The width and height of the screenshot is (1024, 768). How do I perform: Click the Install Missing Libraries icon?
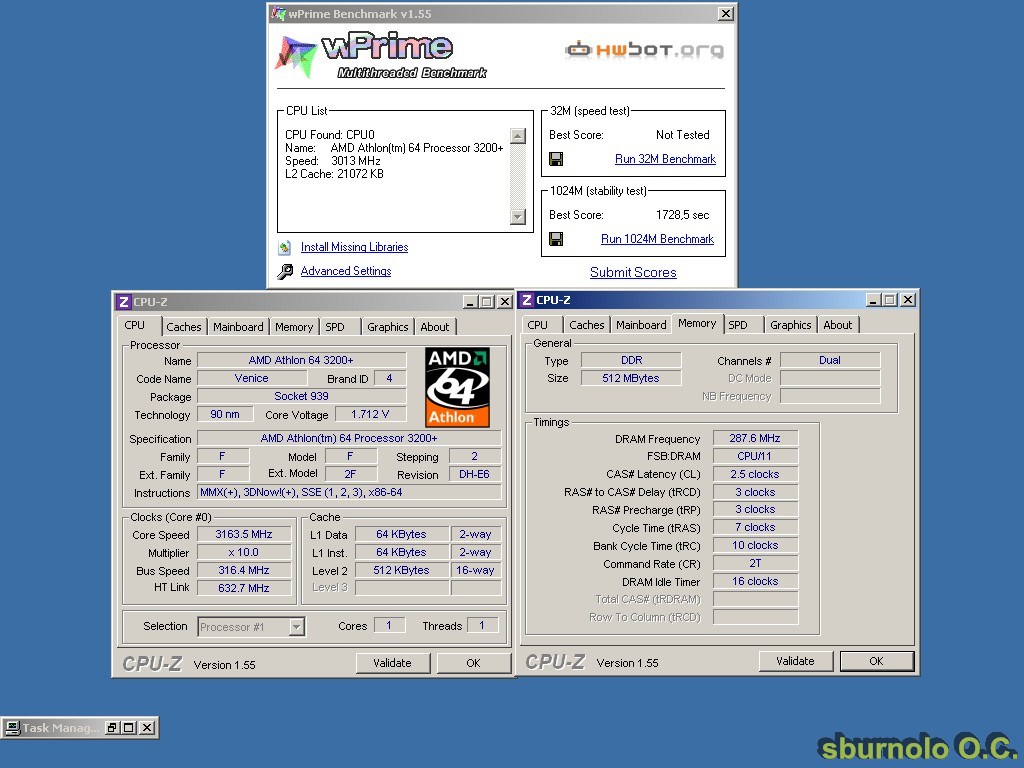click(x=285, y=248)
